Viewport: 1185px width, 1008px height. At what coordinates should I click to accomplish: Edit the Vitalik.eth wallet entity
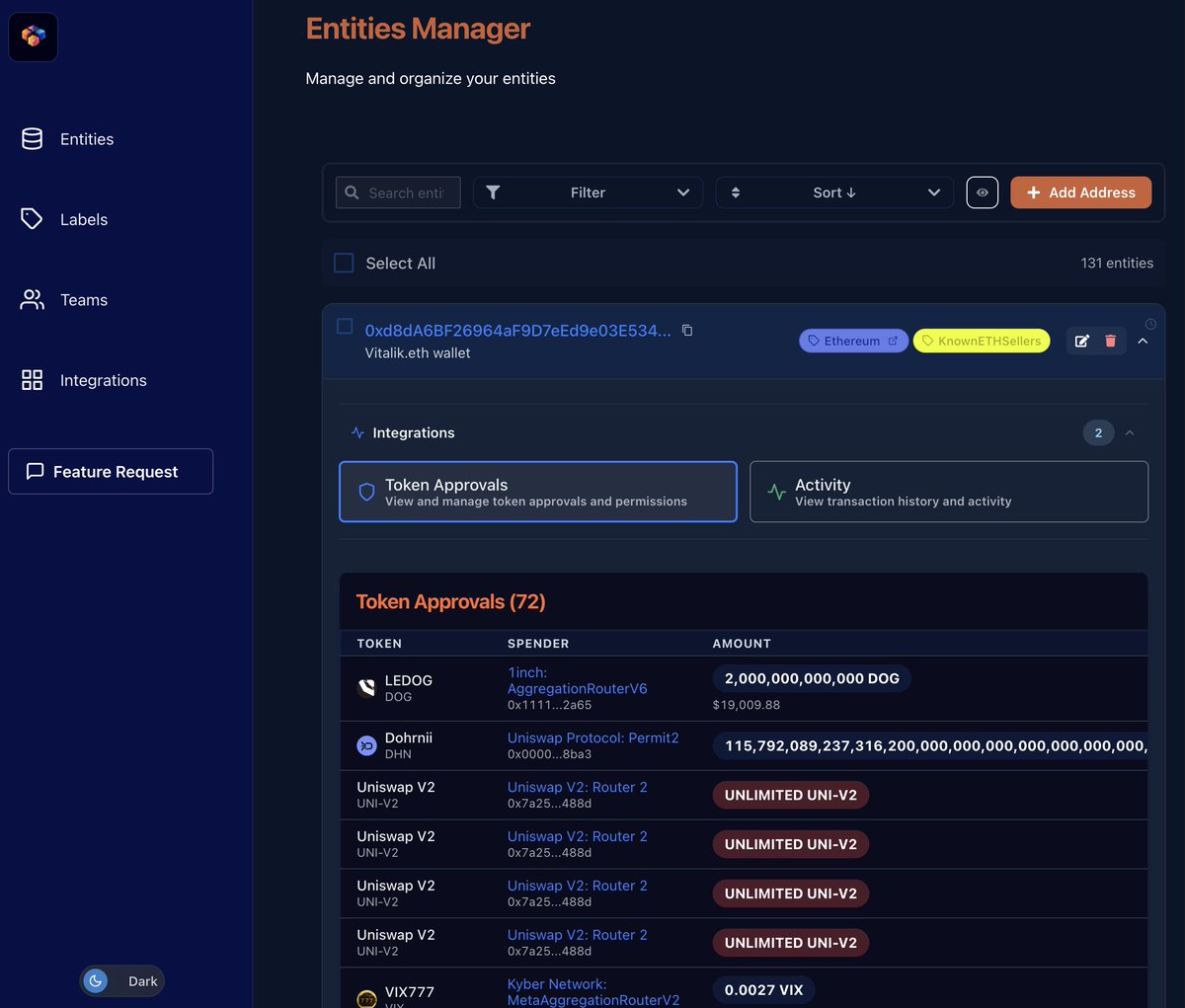point(1081,341)
